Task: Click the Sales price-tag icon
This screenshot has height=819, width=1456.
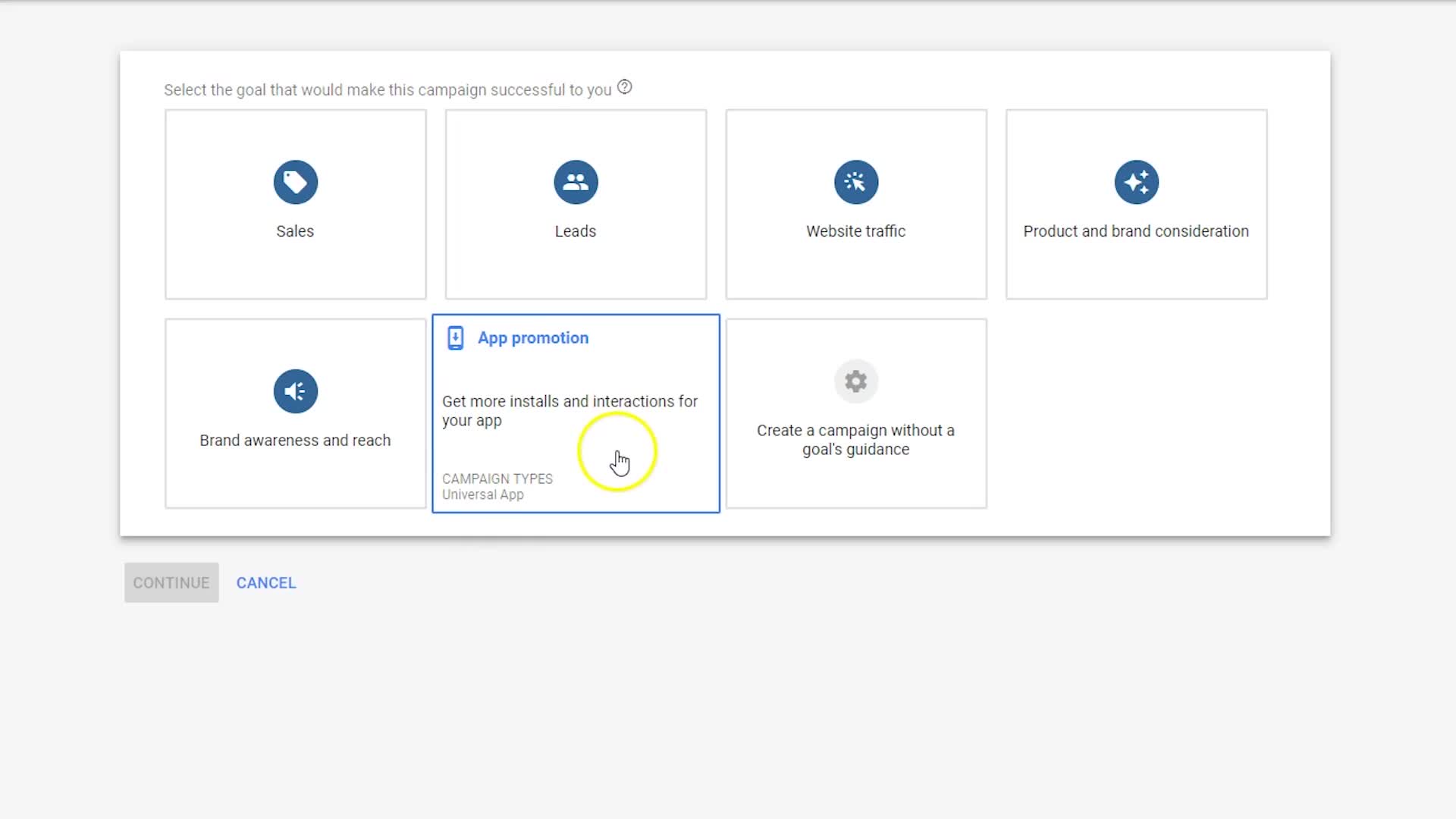Action: click(x=295, y=182)
